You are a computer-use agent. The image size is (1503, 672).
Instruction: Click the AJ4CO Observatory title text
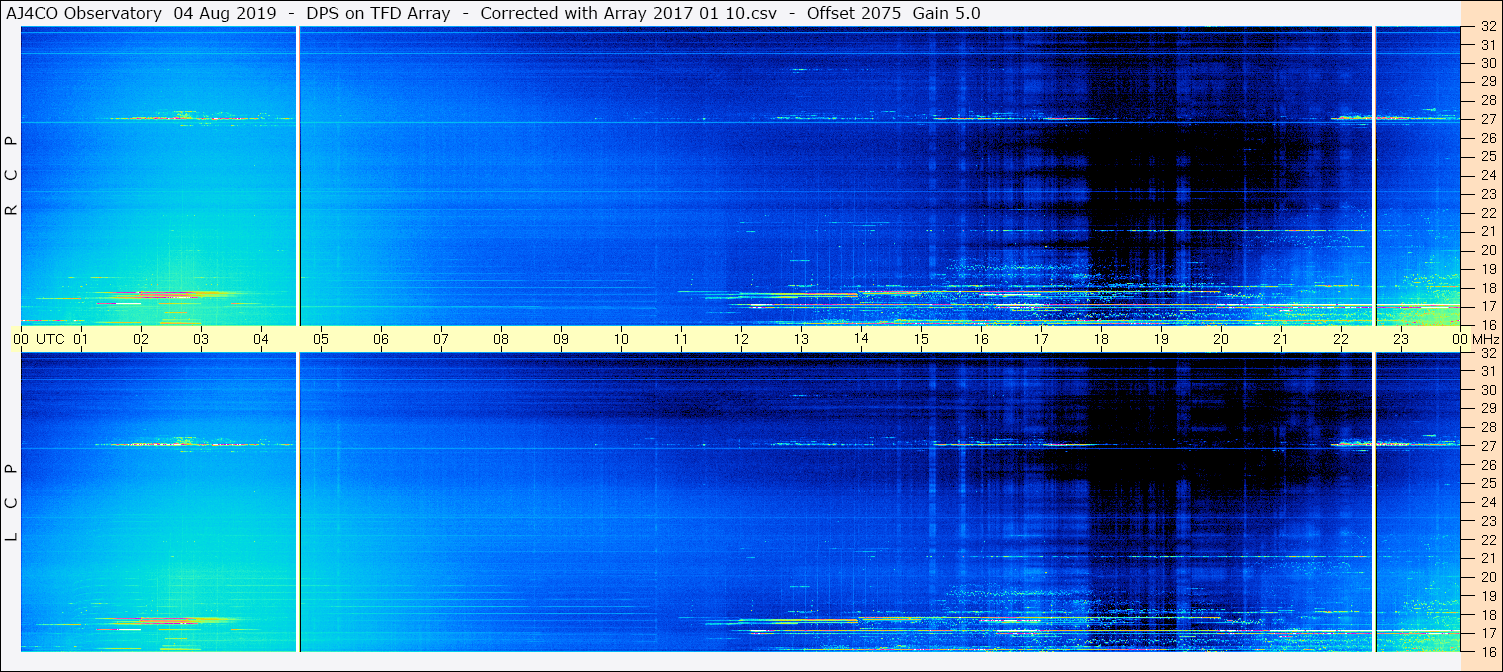(84, 13)
